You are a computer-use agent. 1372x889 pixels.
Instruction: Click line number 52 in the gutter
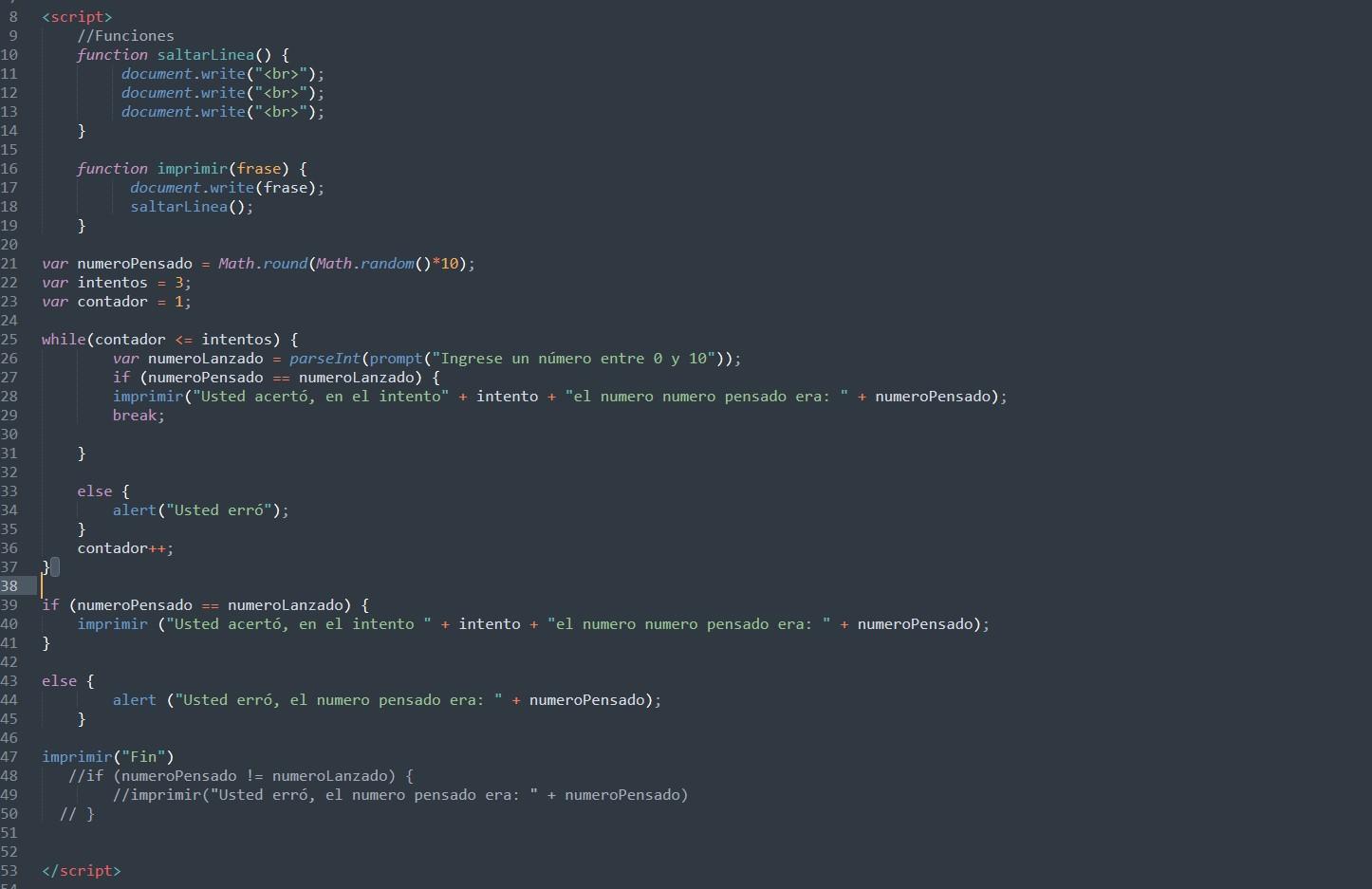[9, 852]
